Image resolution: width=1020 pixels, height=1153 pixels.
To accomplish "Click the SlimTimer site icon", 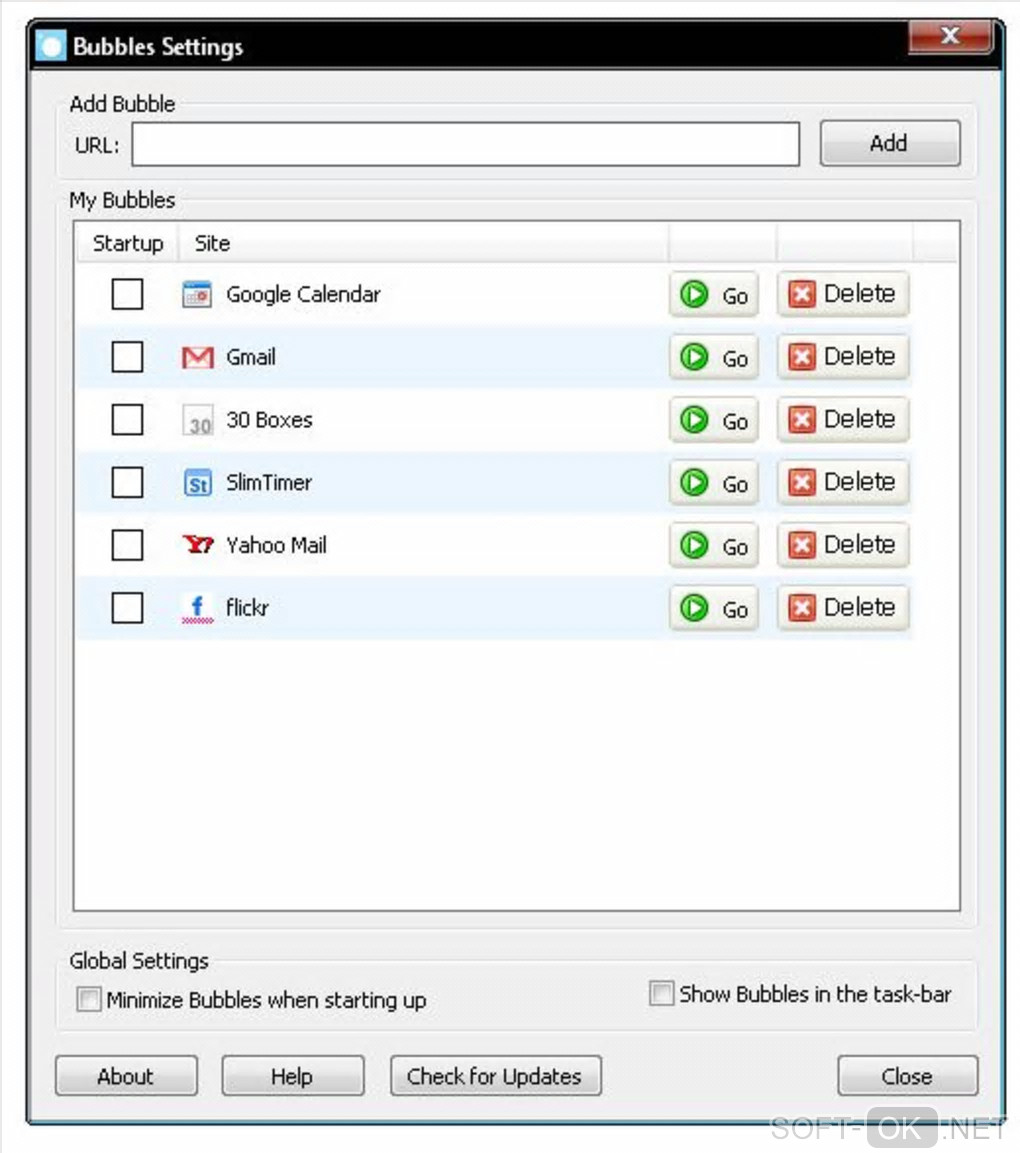I will pos(197,483).
